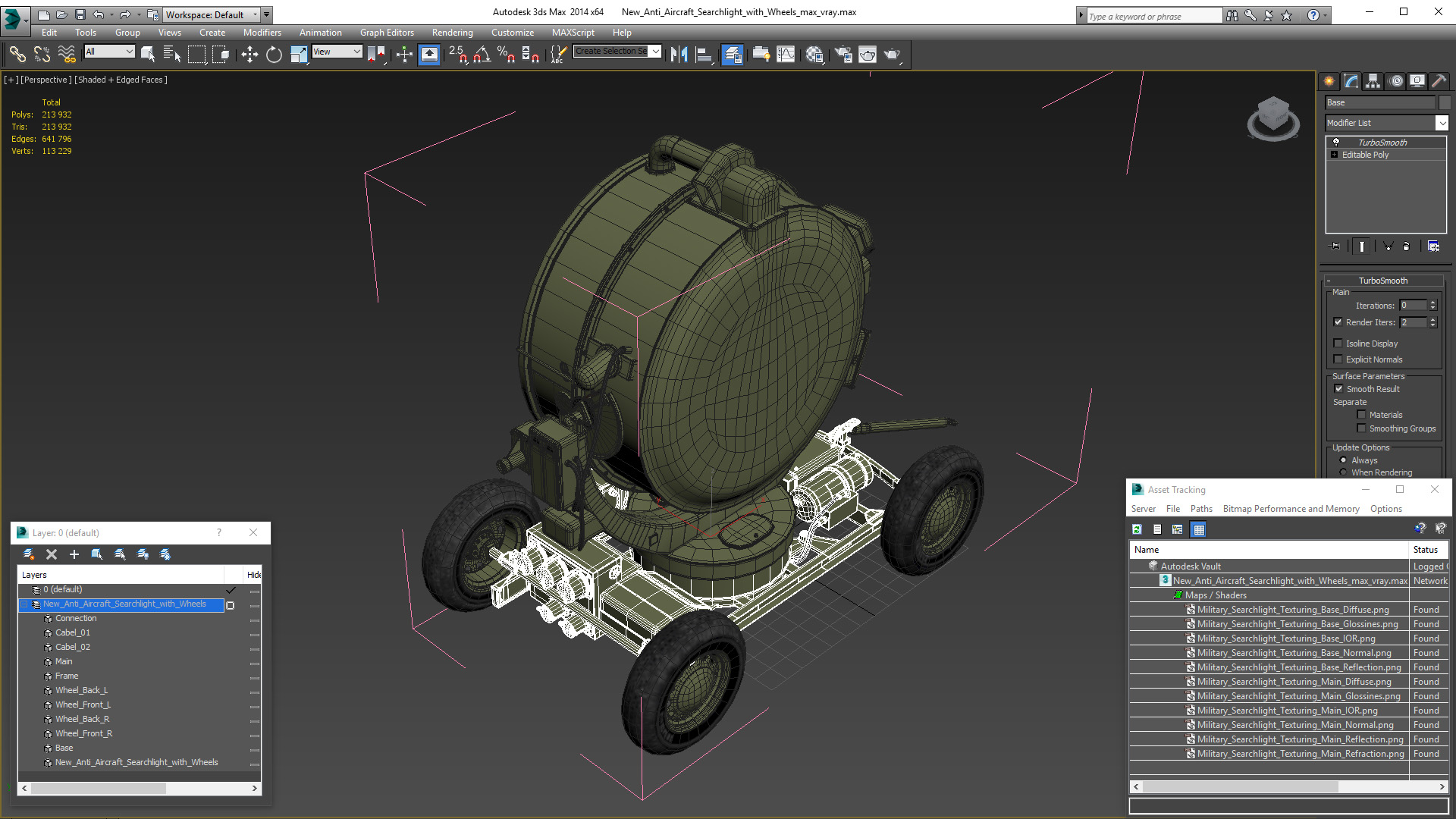Delete highlighted empty layers in Layer dialog
Screen dimensions: 1456x819
pyautogui.click(x=52, y=554)
